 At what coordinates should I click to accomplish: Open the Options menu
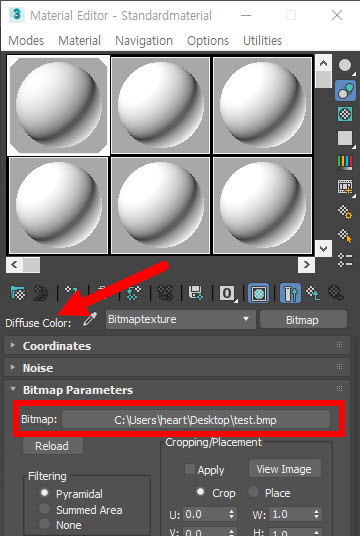pos(208,41)
